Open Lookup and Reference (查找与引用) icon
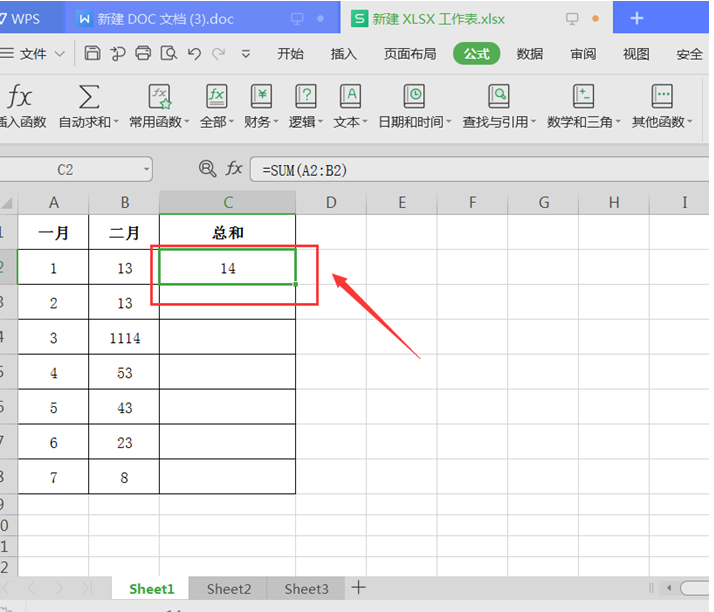Screen dimensions: 714x612 (499, 96)
